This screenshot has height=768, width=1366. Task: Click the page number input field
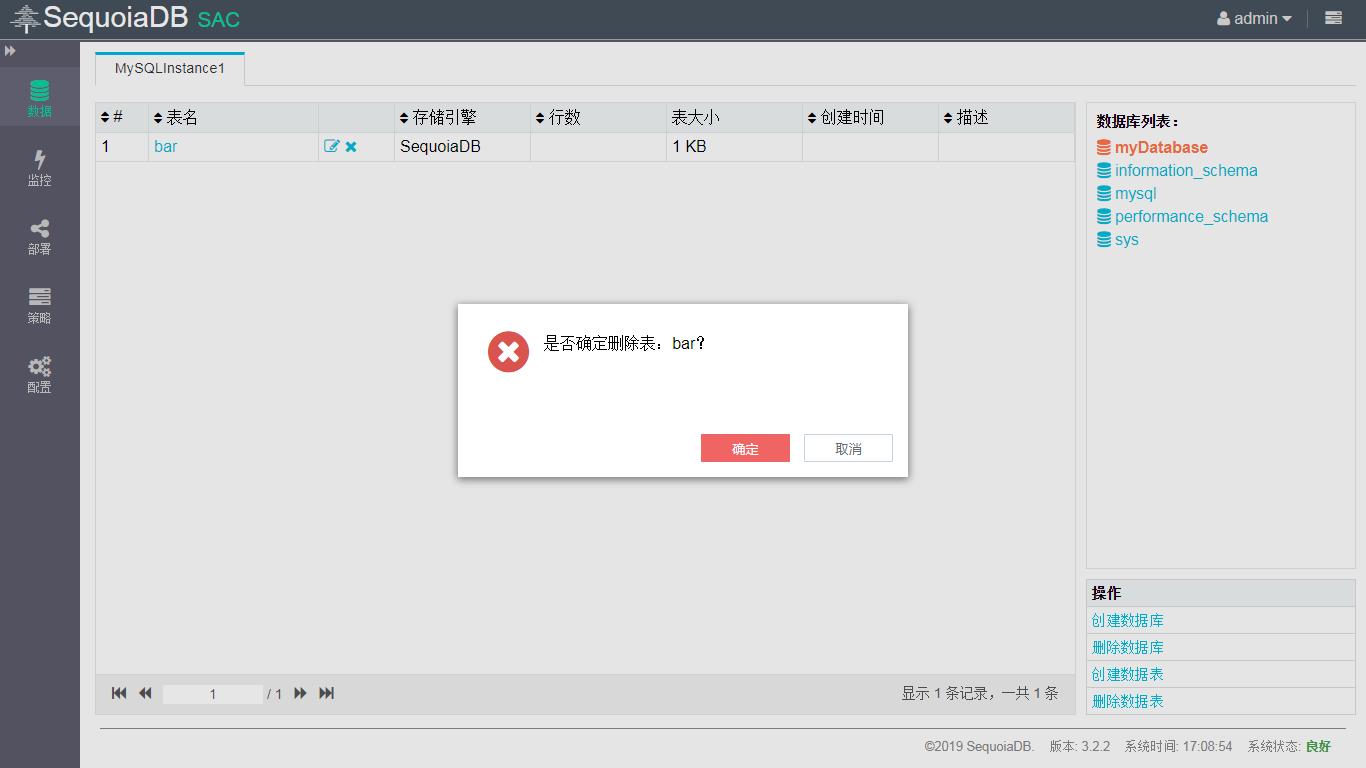[x=212, y=692]
